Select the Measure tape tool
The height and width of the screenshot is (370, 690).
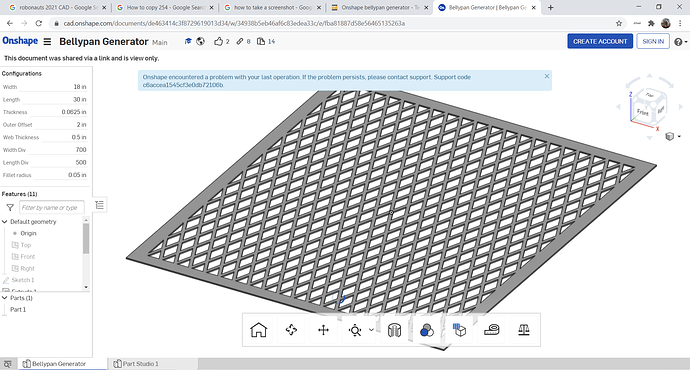[492, 330]
